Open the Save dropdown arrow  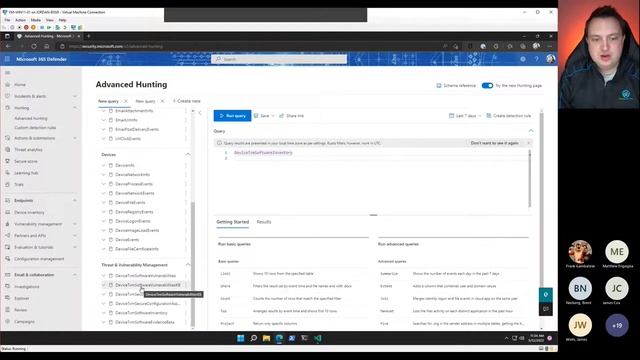tap(273, 116)
